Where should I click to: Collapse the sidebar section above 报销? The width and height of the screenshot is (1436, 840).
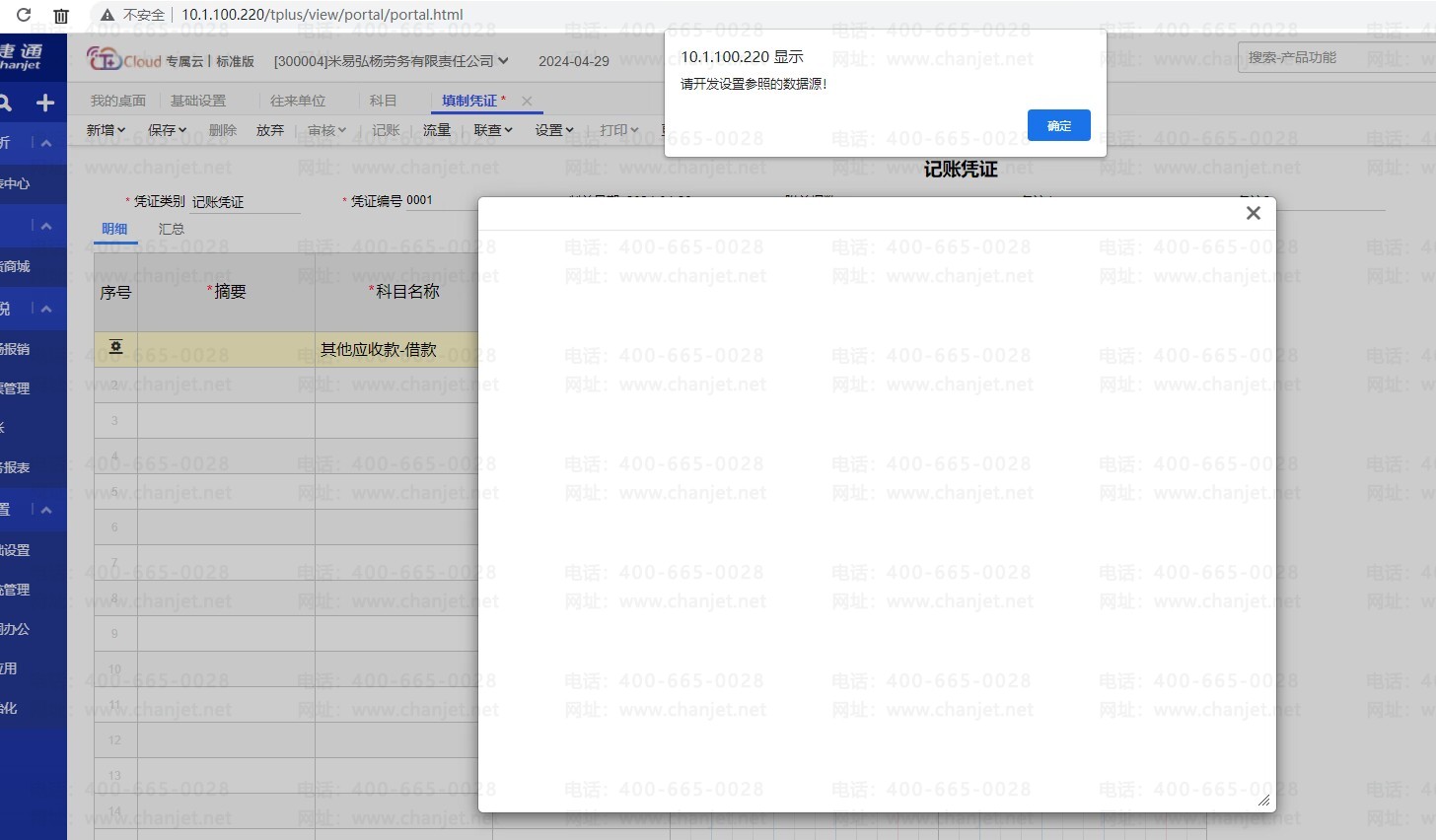click(45, 309)
